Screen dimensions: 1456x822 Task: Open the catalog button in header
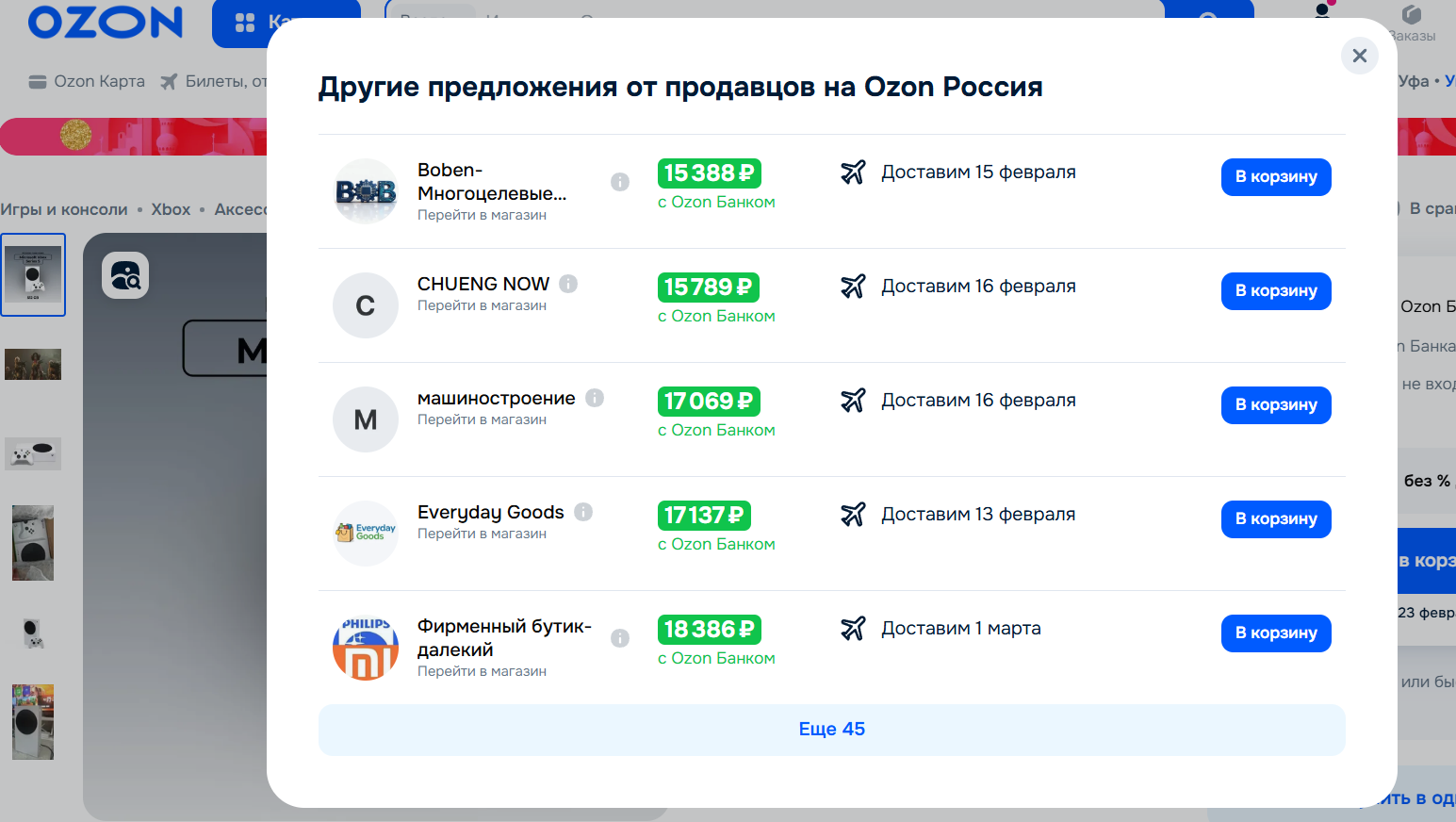click(286, 24)
